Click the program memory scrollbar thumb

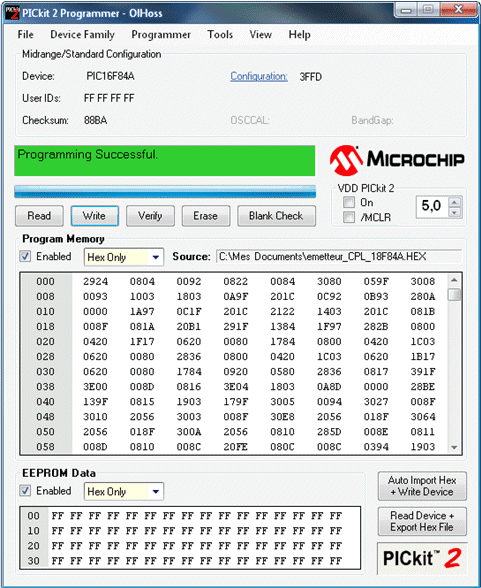454,294
